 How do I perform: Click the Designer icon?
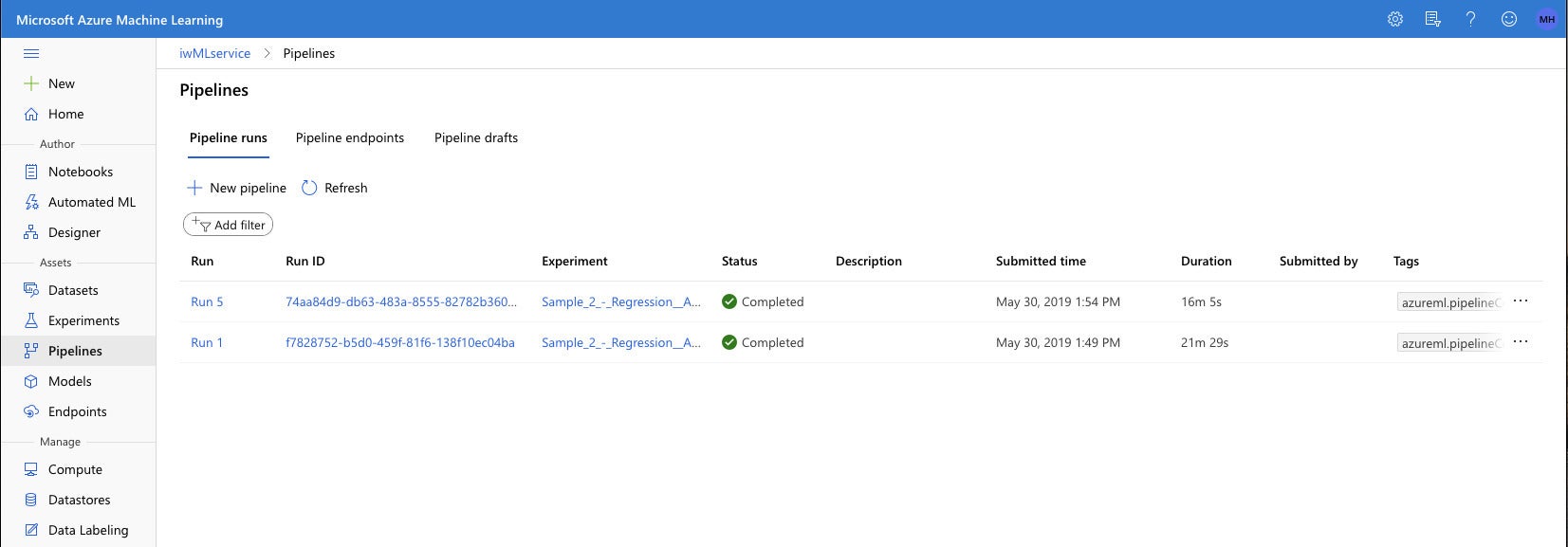[31, 232]
